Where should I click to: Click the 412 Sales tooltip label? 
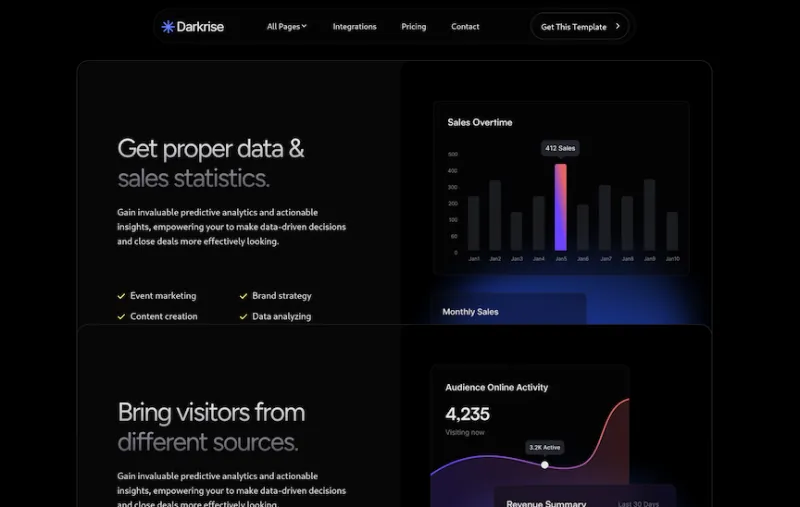[560, 148]
